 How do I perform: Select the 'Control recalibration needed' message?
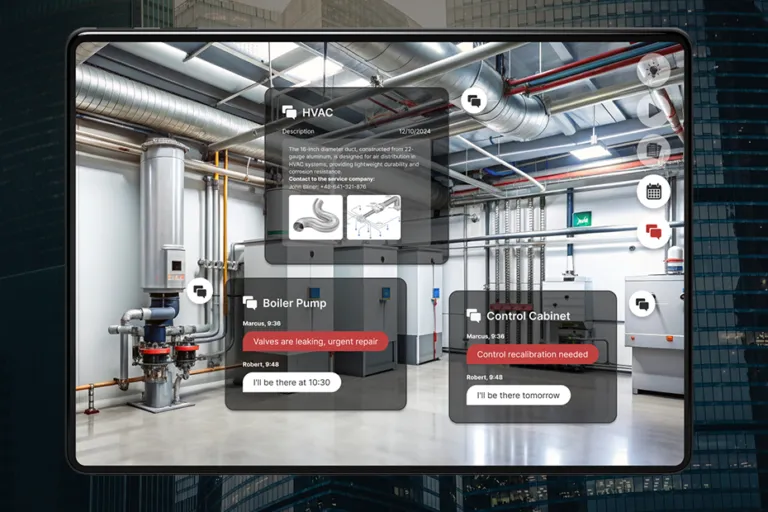pyautogui.click(x=532, y=354)
